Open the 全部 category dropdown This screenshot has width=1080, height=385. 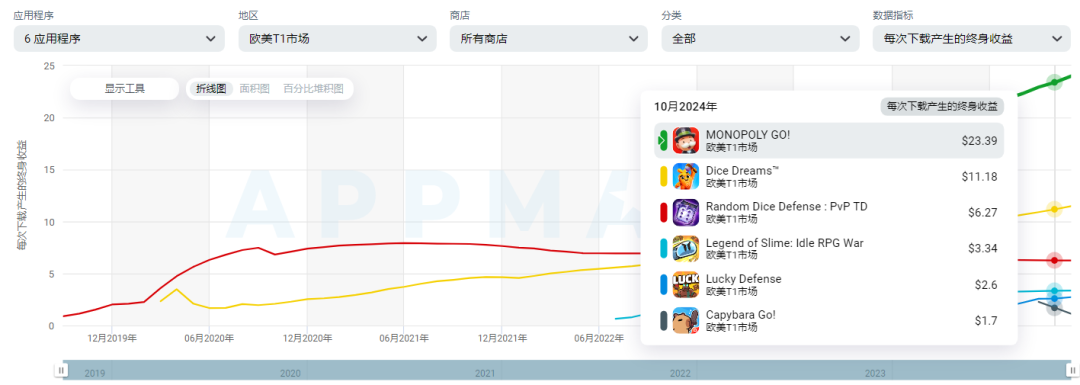click(760, 39)
